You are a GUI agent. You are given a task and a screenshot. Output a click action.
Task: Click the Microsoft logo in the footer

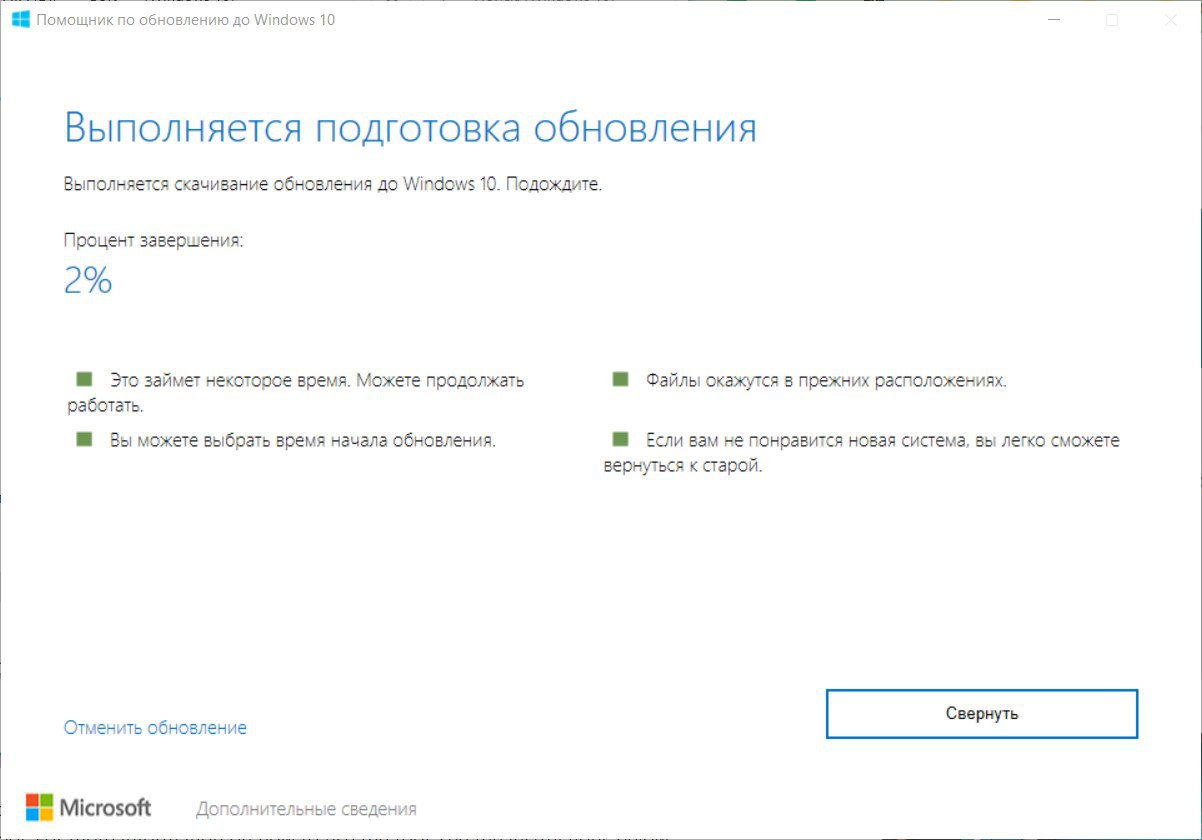point(88,807)
